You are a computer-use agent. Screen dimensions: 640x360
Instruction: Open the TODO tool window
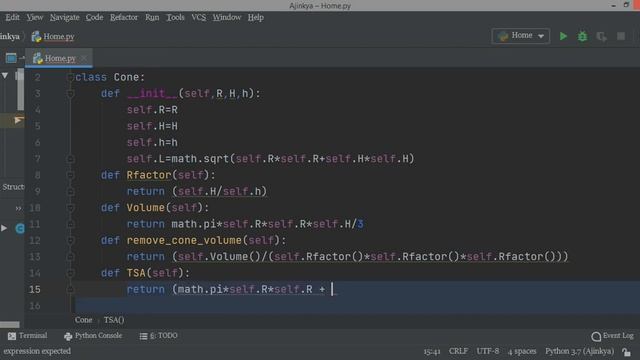coord(158,336)
